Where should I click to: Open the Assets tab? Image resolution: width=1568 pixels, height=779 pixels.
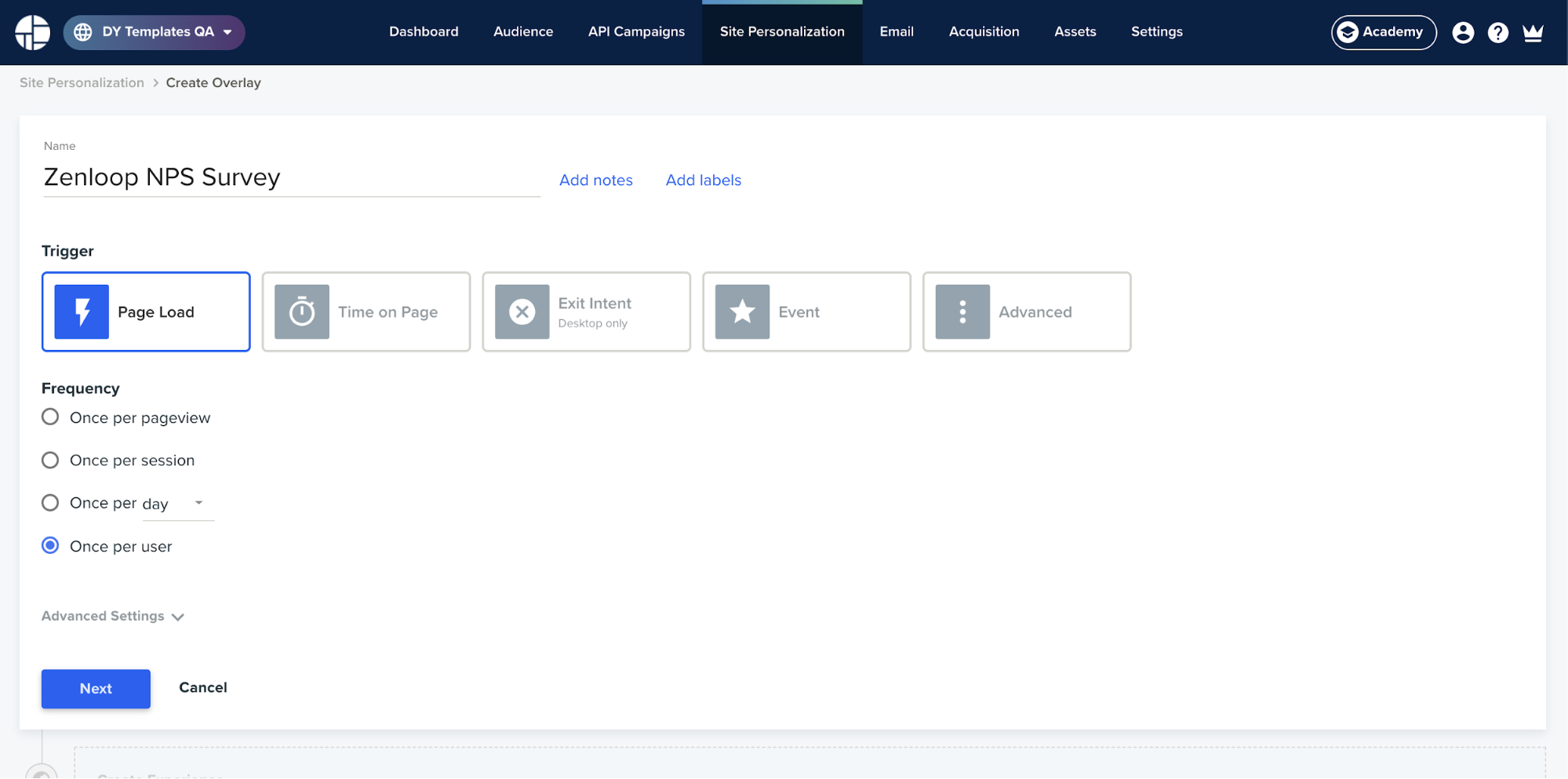tap(1075, 32)
